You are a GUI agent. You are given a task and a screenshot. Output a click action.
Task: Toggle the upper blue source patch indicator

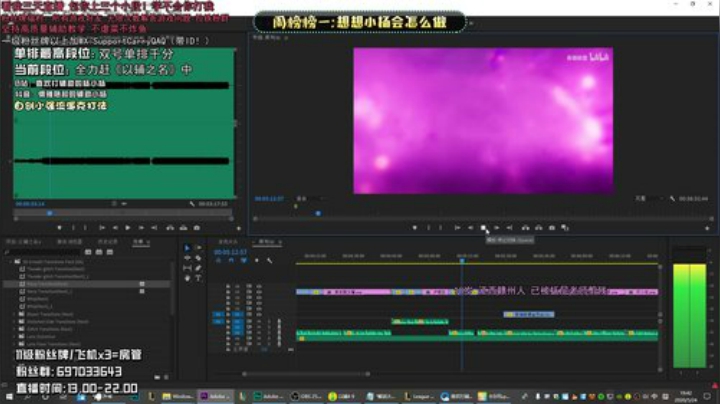[219, 314]
